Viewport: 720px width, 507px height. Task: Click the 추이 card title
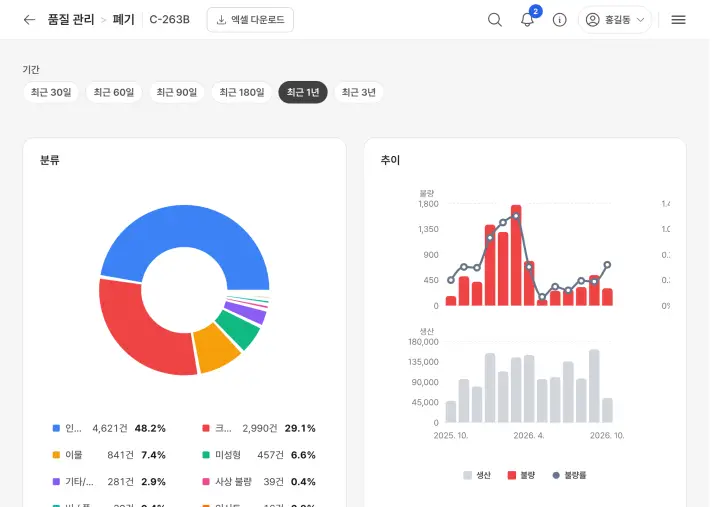pos(390,160)
